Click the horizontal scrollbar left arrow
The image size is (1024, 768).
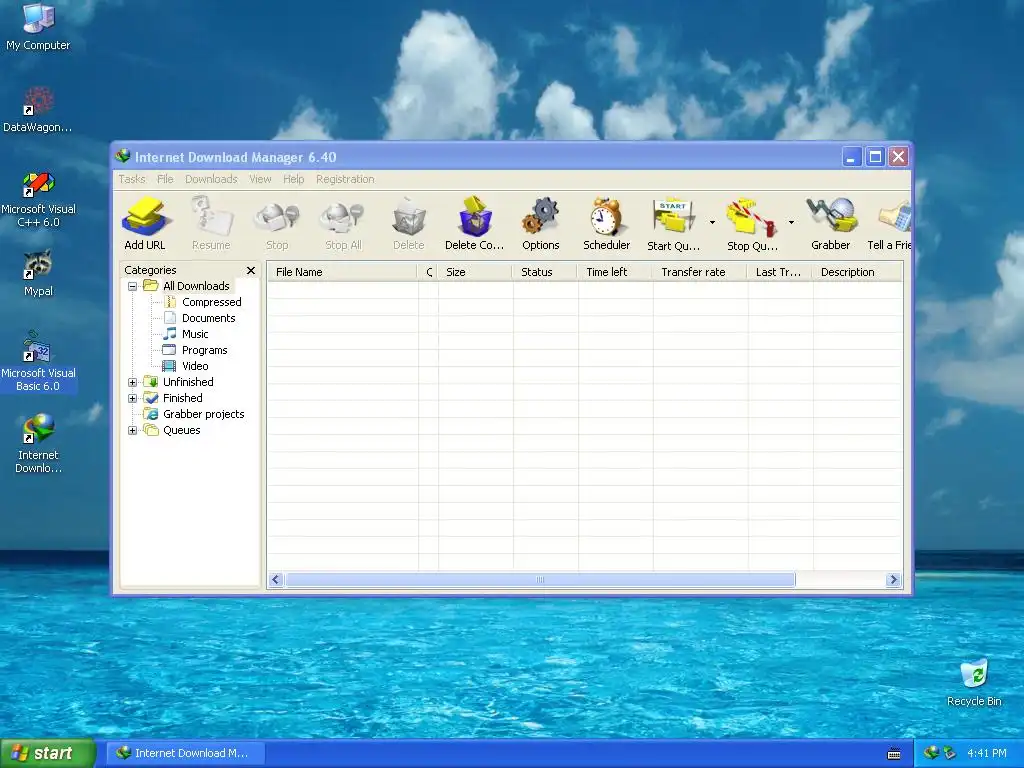(x=276, y=580)
